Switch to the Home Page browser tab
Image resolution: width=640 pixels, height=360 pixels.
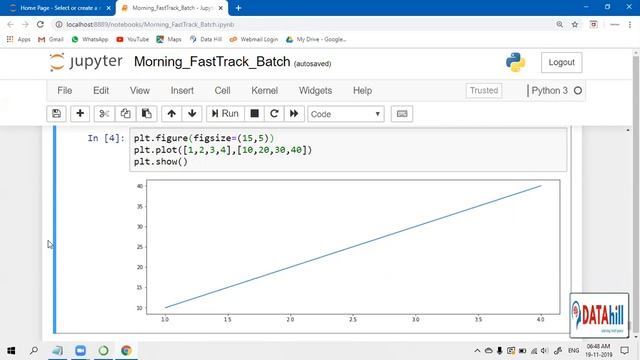pos(58,8)
